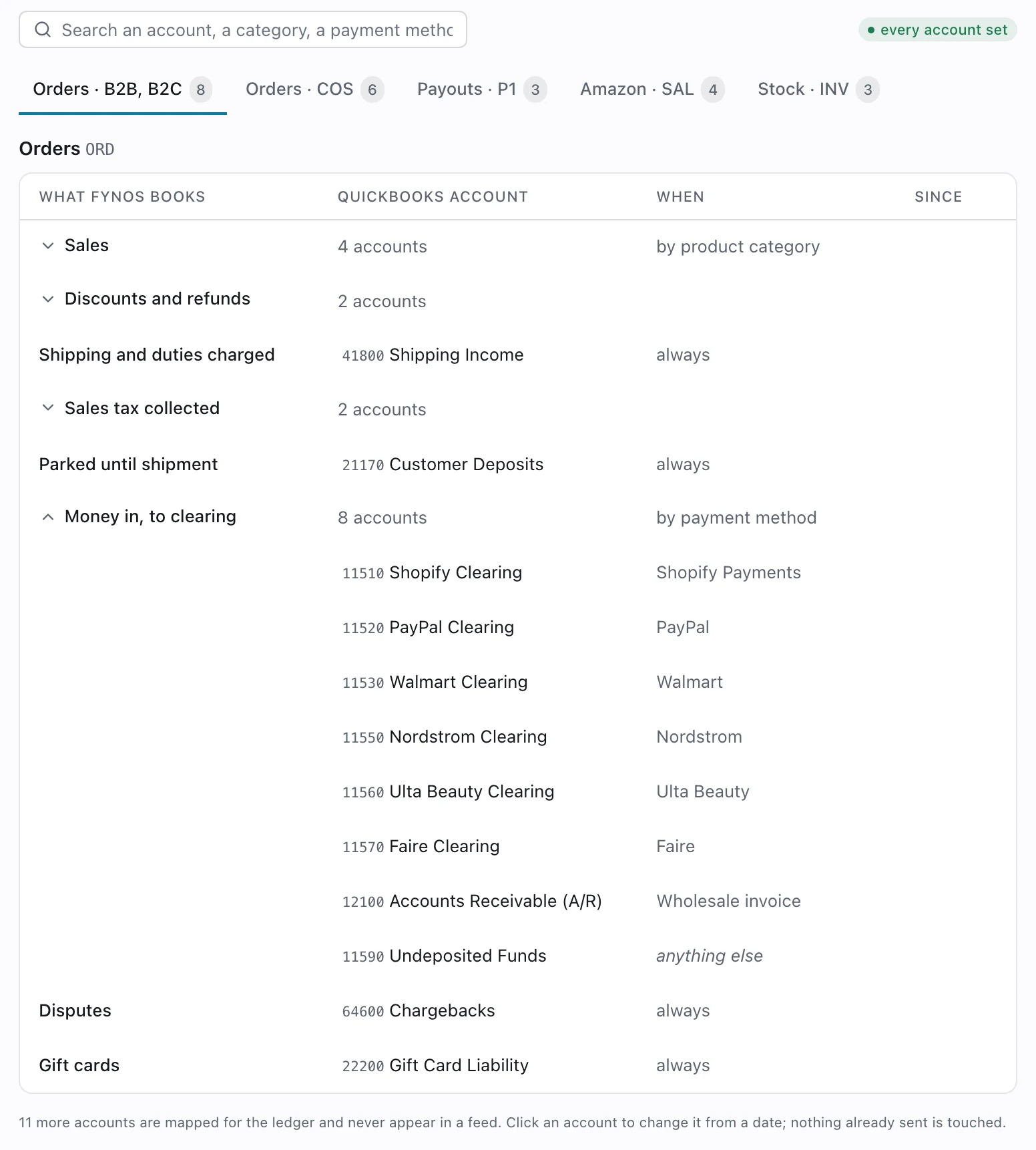The height and width of the screenshot is (1150, 1036).
Task: Click the 'WHEN' column header
Action: (680, 196)
